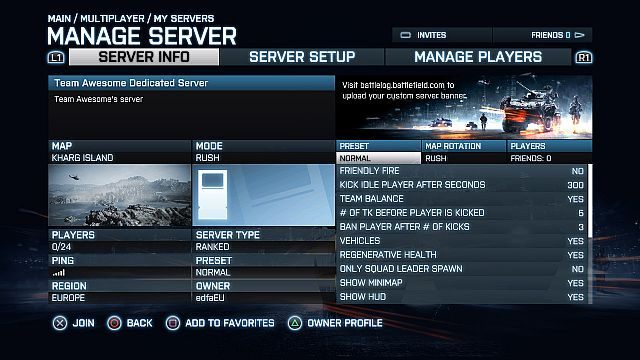
Task: Select the Preset column header
Action: [378, 146]
